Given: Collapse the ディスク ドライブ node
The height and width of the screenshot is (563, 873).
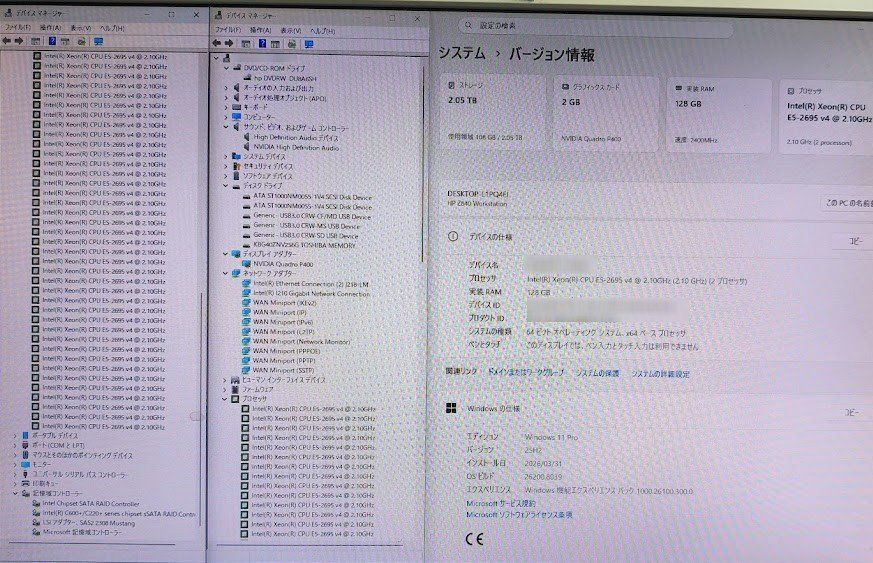Looking at the screenshot, I should tap(225, 185).
